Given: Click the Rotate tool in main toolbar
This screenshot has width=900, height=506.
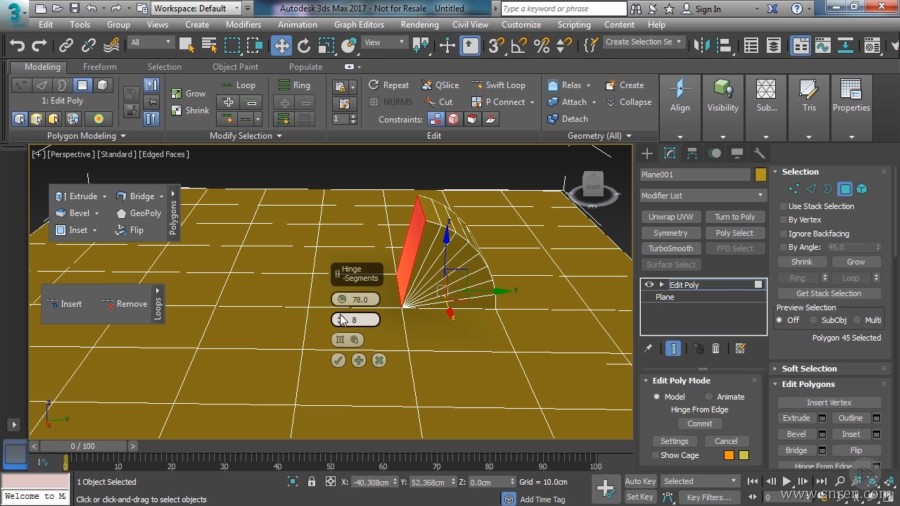Looking at the screenshot, I should pos(304,45).
